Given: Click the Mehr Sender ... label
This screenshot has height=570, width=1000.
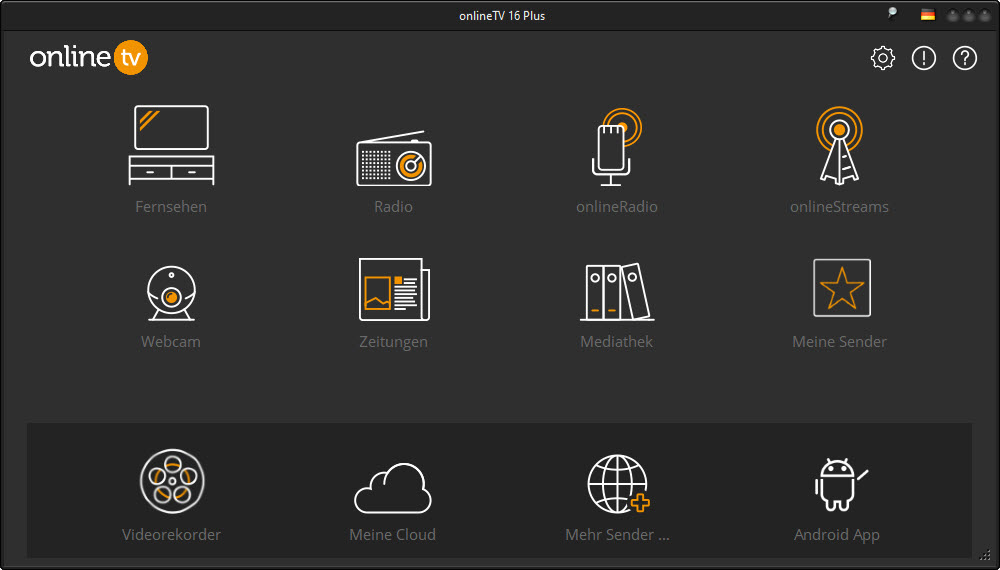Looking at the screenshot, I should tap(617, 534).
